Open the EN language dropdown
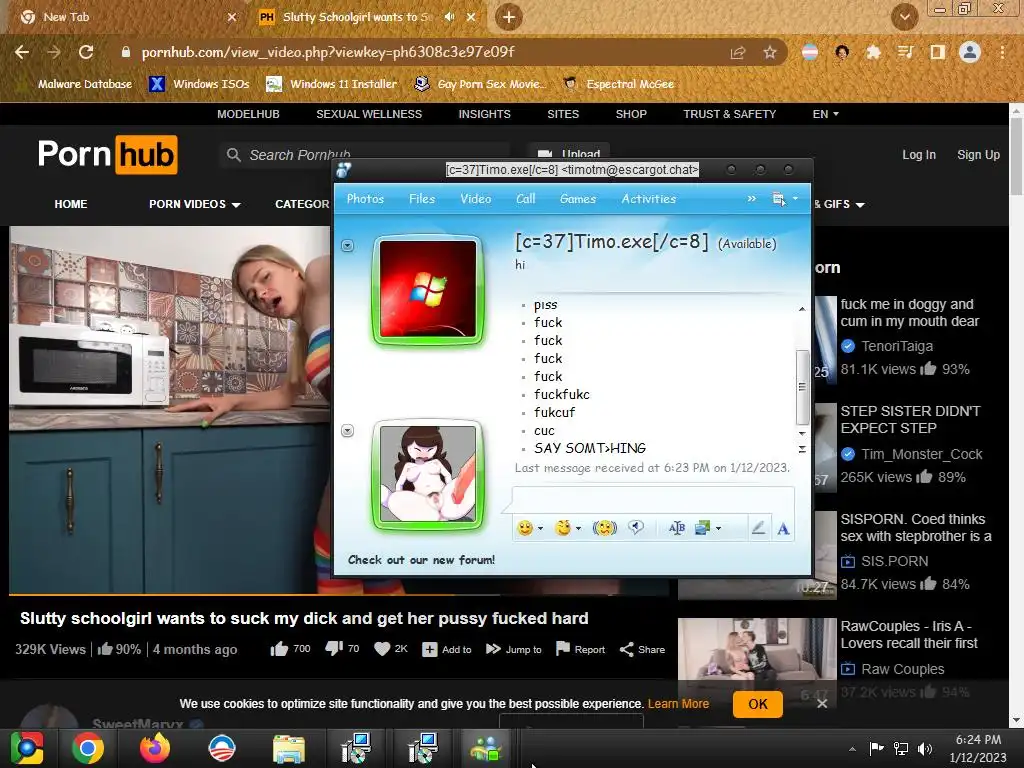Image resolution: width=1024 pixels, height=768 pixels. [825, 114]
